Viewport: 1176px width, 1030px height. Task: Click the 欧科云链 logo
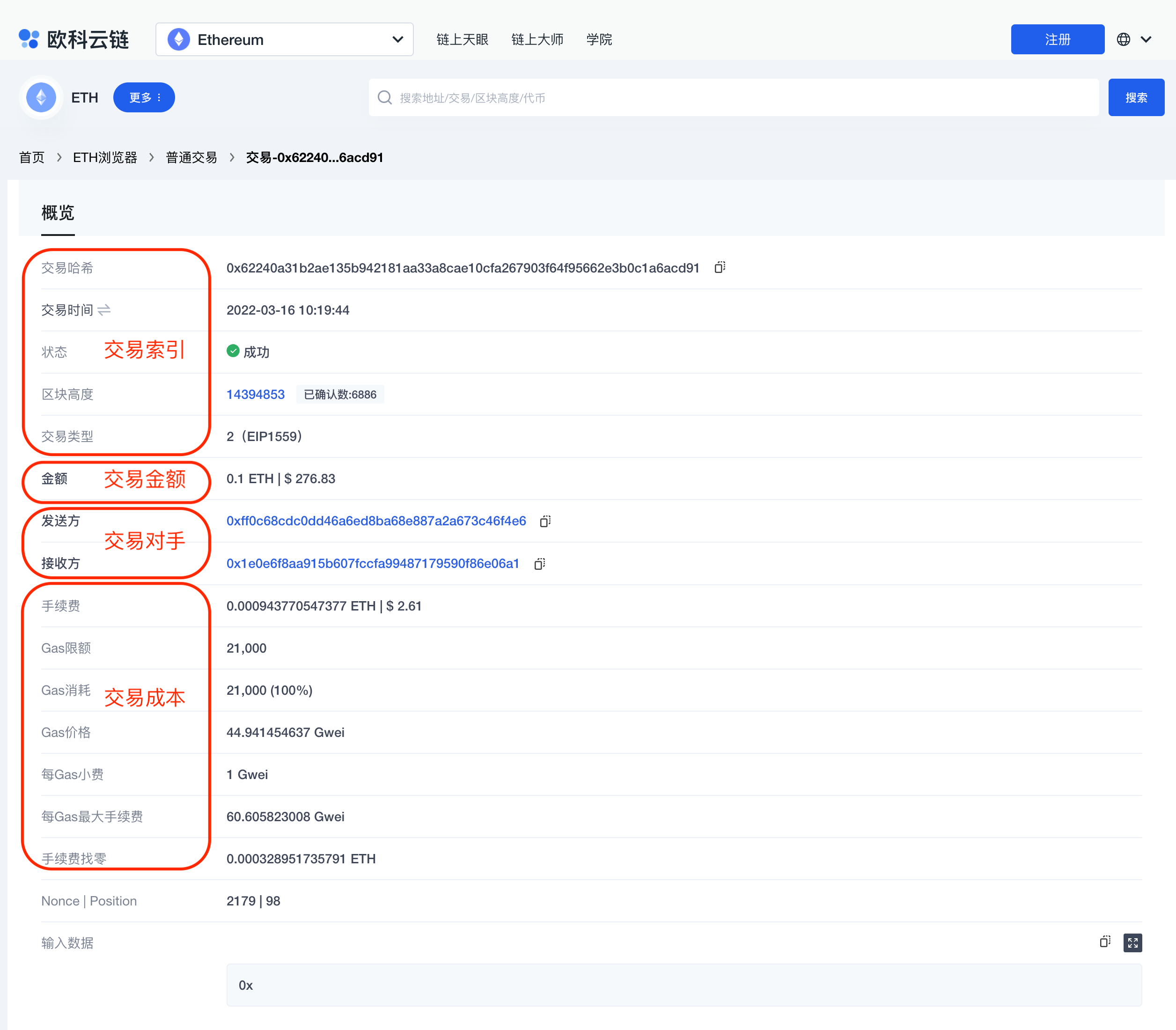click(73, 39)
